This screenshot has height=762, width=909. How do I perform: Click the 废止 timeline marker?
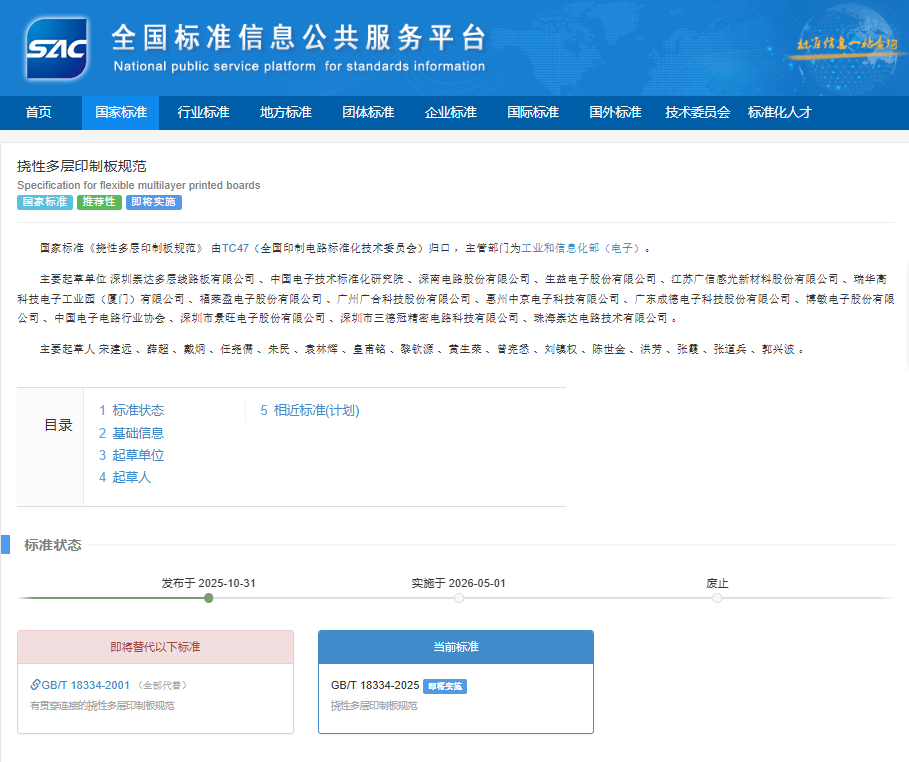pos(717,598)
